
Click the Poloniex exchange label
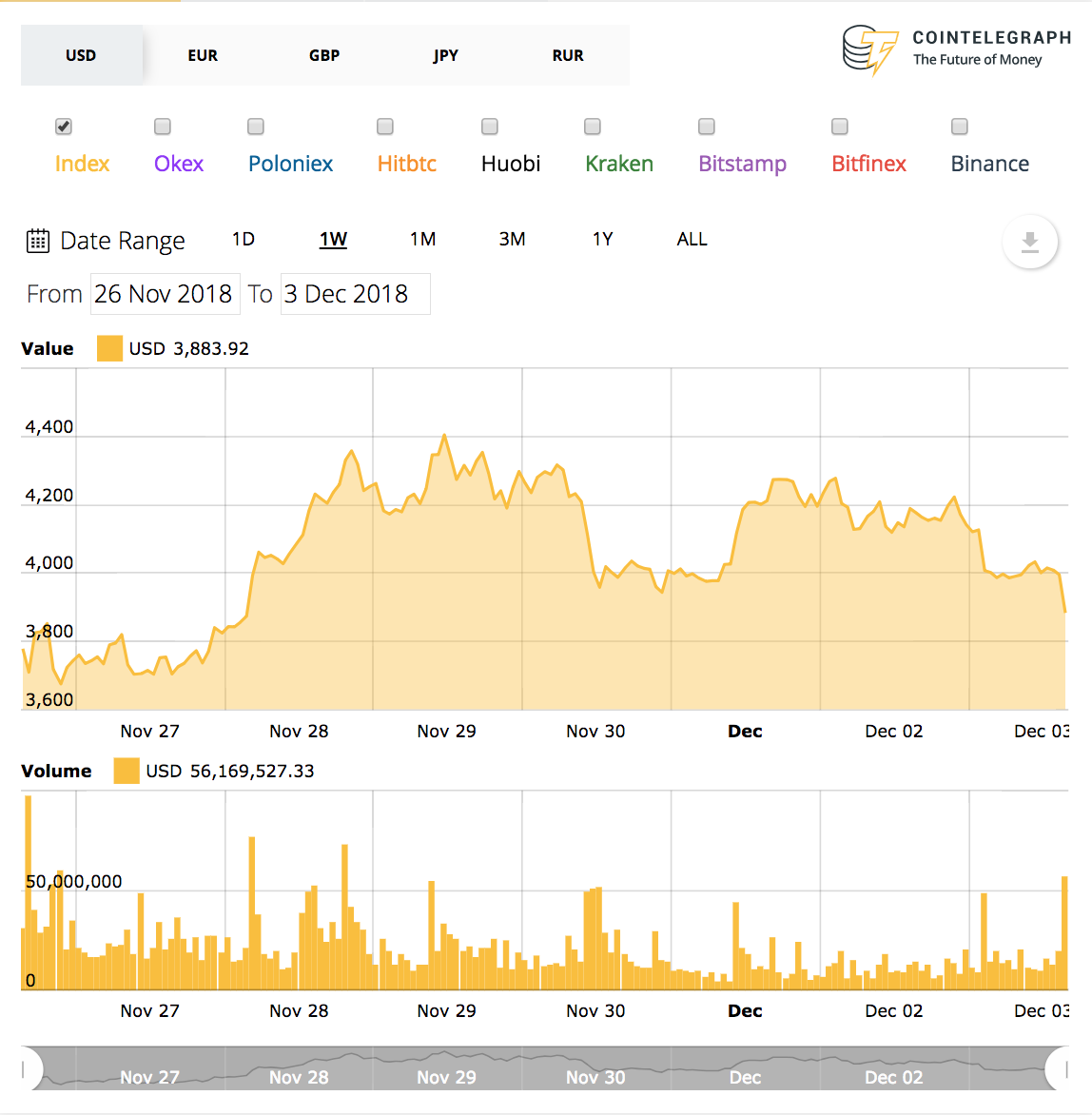(x=290, y=165)
